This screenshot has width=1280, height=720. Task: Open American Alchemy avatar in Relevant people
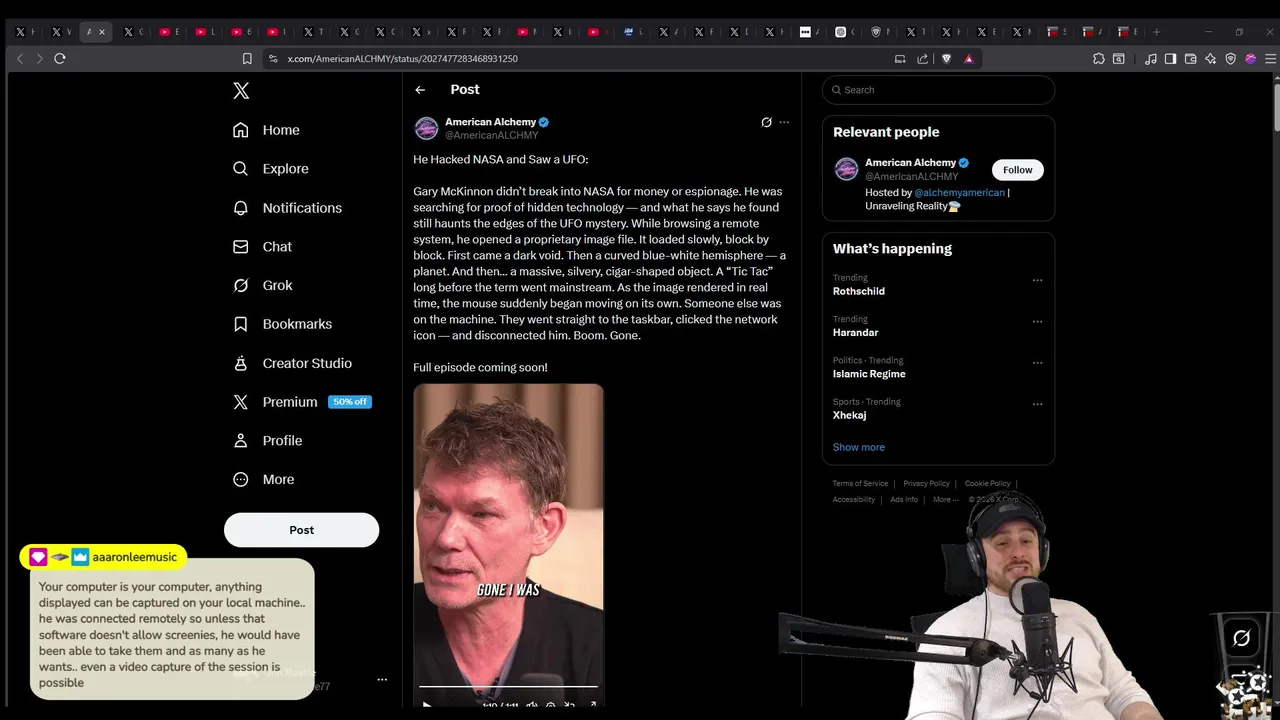tap(847, 169)
